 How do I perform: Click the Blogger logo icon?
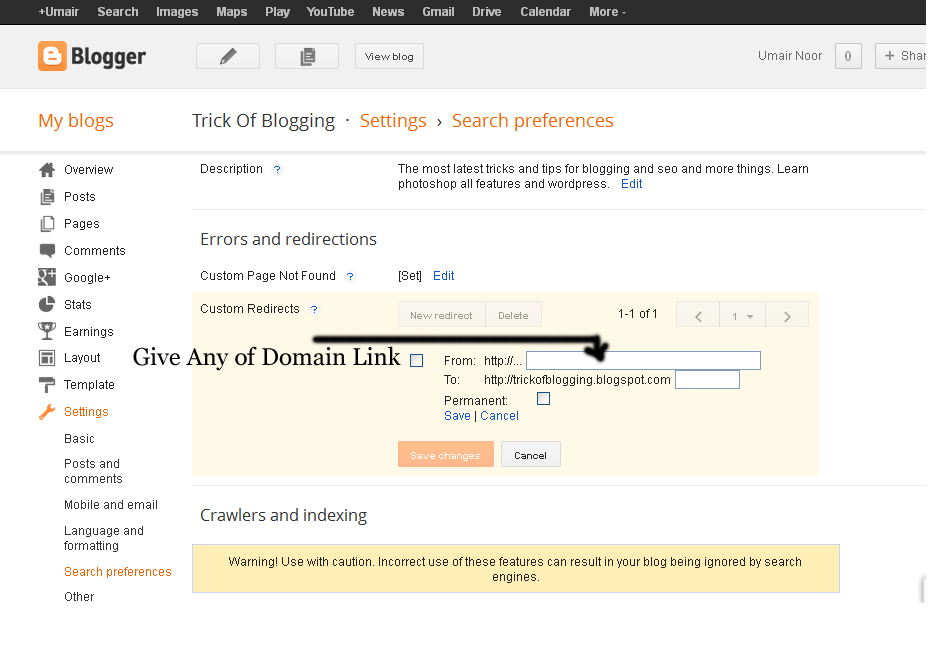pos(52,56)
